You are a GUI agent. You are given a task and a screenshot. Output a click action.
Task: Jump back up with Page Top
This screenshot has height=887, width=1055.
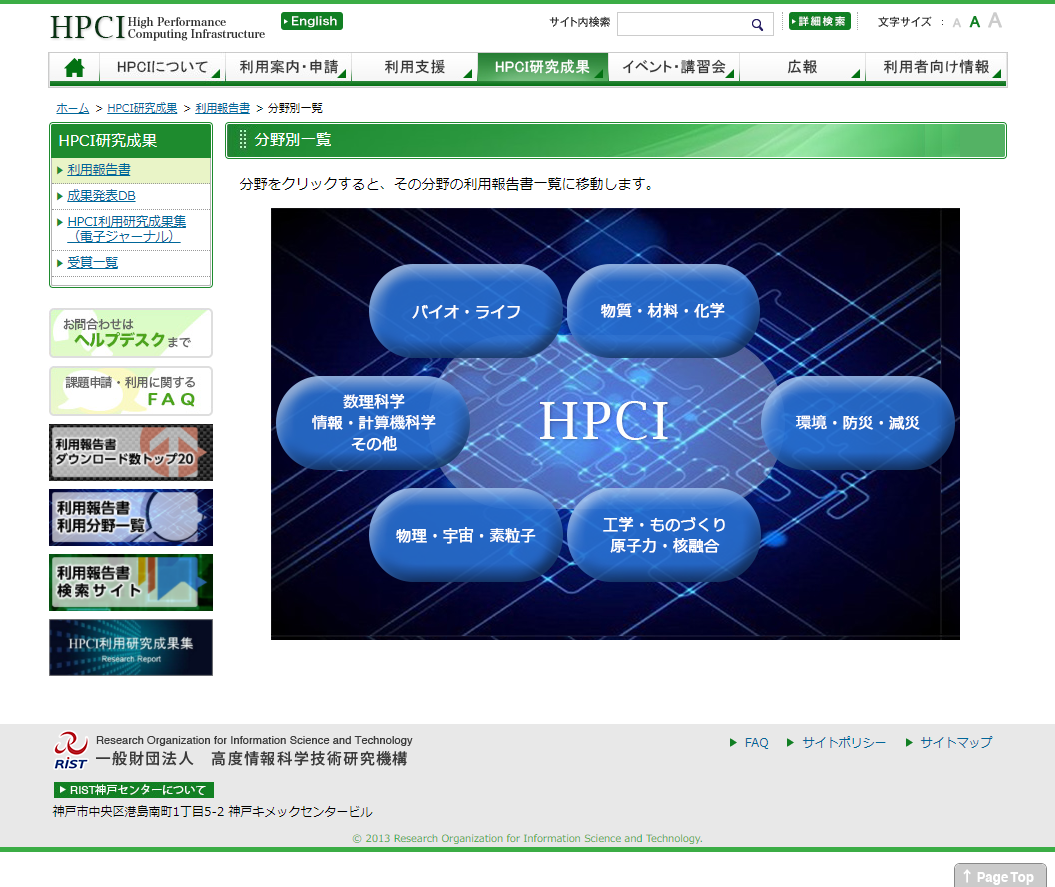click(1000, 876)
